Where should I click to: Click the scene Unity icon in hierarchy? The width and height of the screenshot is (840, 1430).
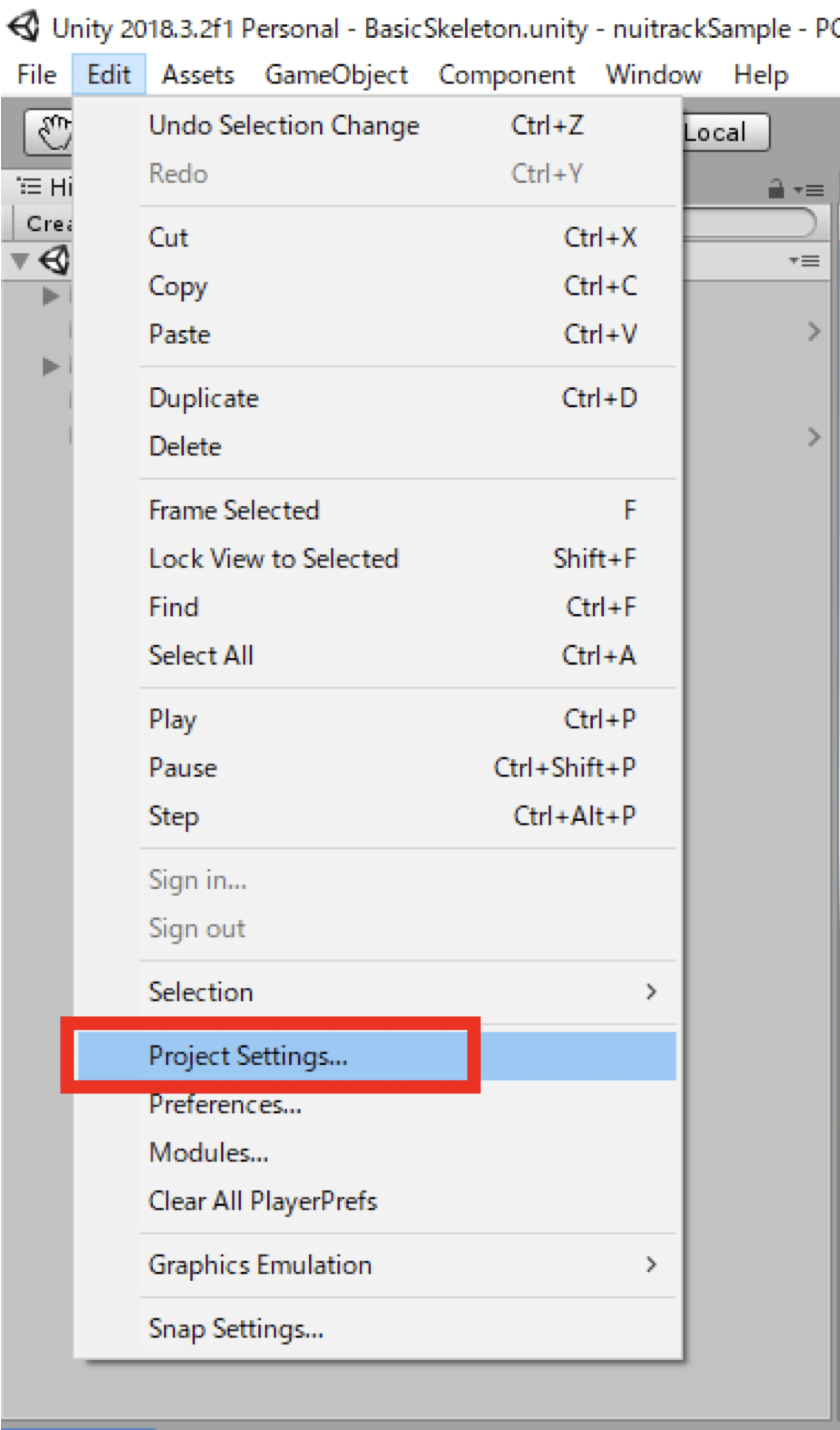click(55, 261)
